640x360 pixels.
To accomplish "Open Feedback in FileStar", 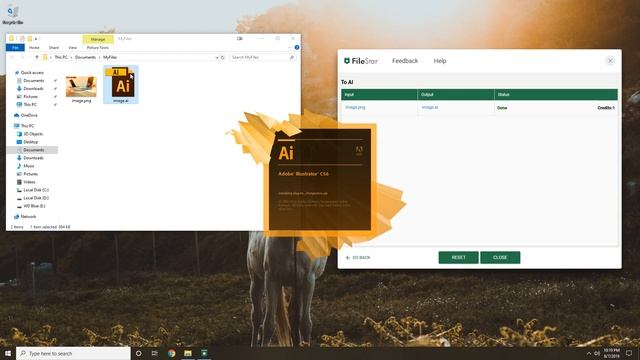I will (x=405, y=61).
